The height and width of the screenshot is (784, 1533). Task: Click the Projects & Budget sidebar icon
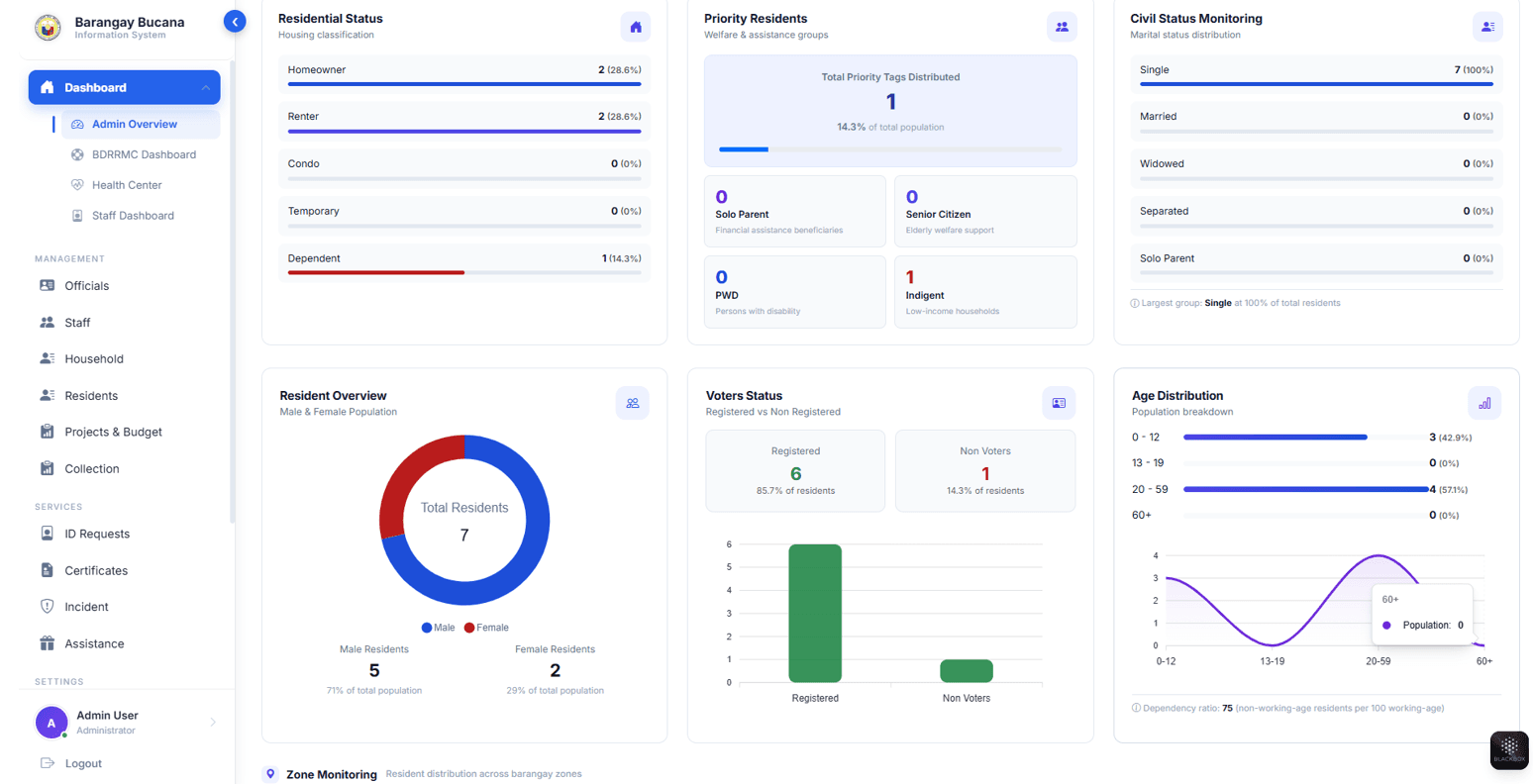pyautogui.click(x=47, y=432)
